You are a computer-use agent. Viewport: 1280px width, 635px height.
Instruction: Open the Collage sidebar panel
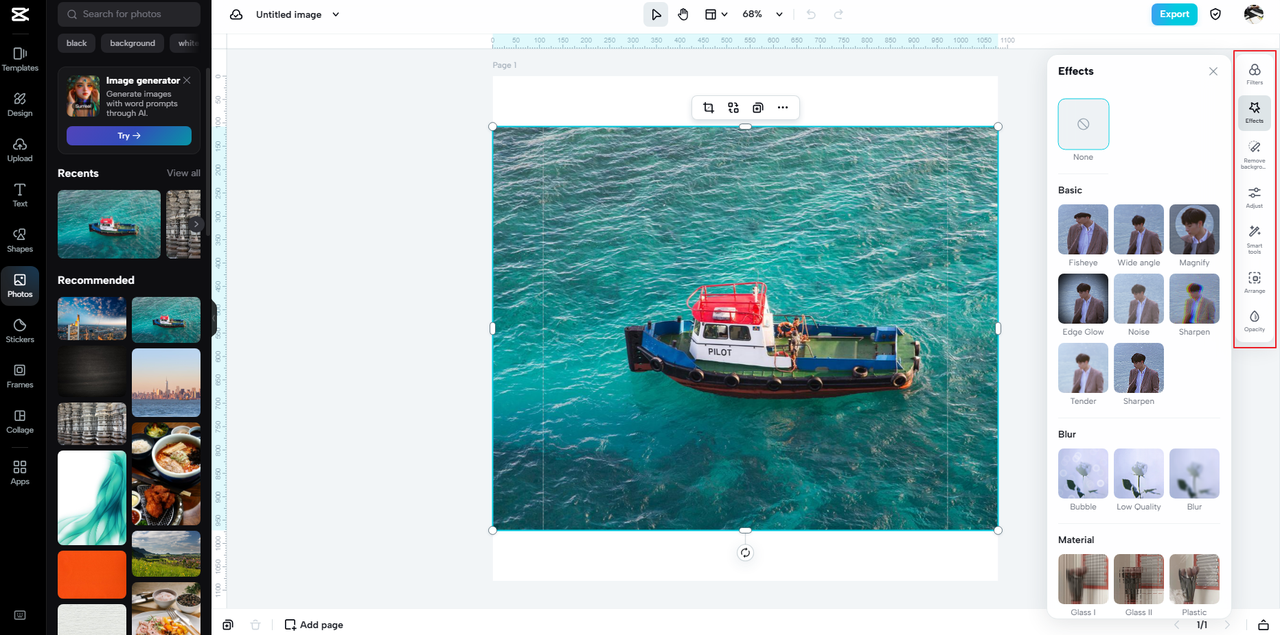pyautogui.click(x=20, y=421)
